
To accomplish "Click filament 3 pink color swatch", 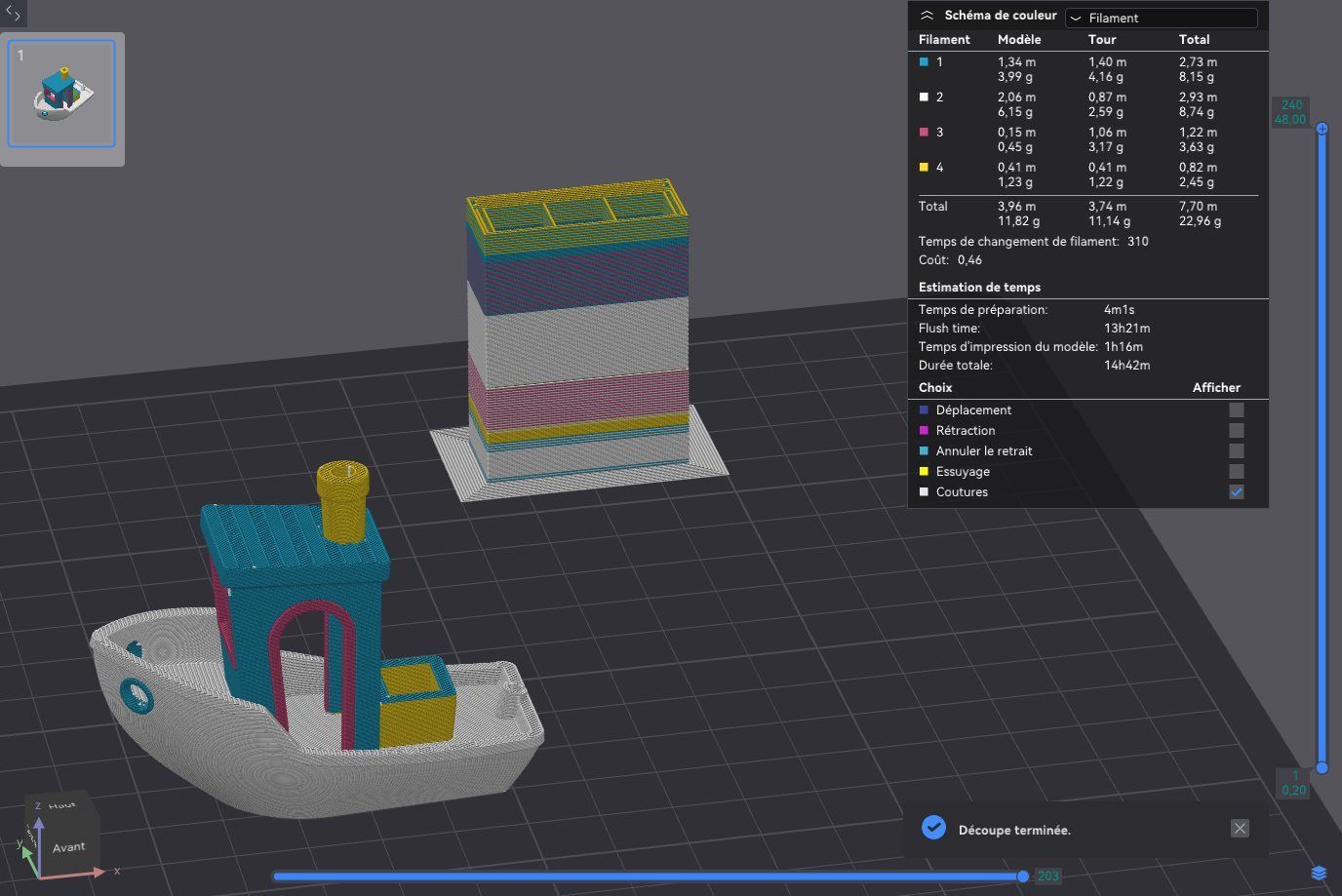I will [924, 132].
